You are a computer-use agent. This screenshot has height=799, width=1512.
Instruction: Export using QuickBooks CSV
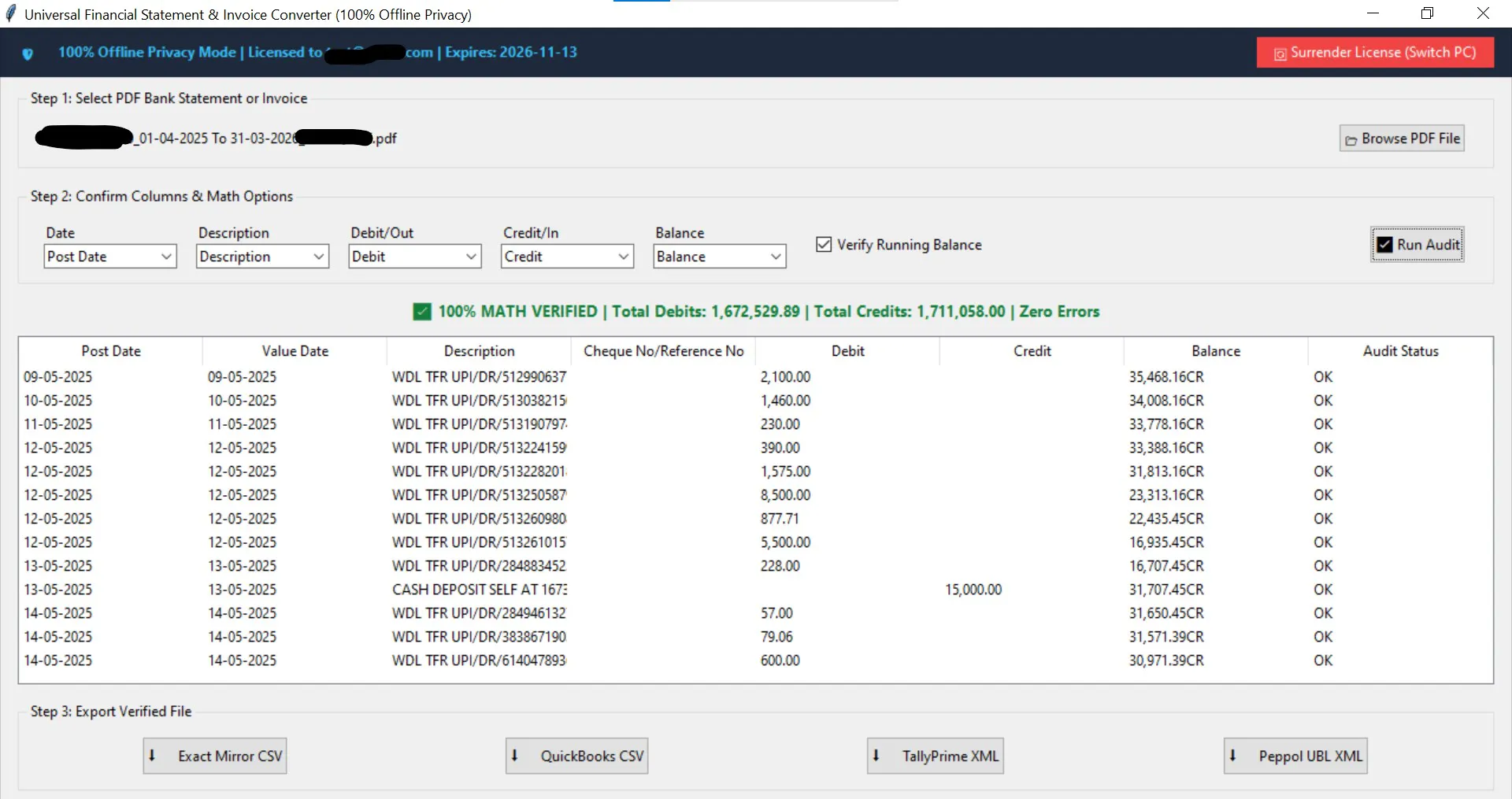coord(576,756)
